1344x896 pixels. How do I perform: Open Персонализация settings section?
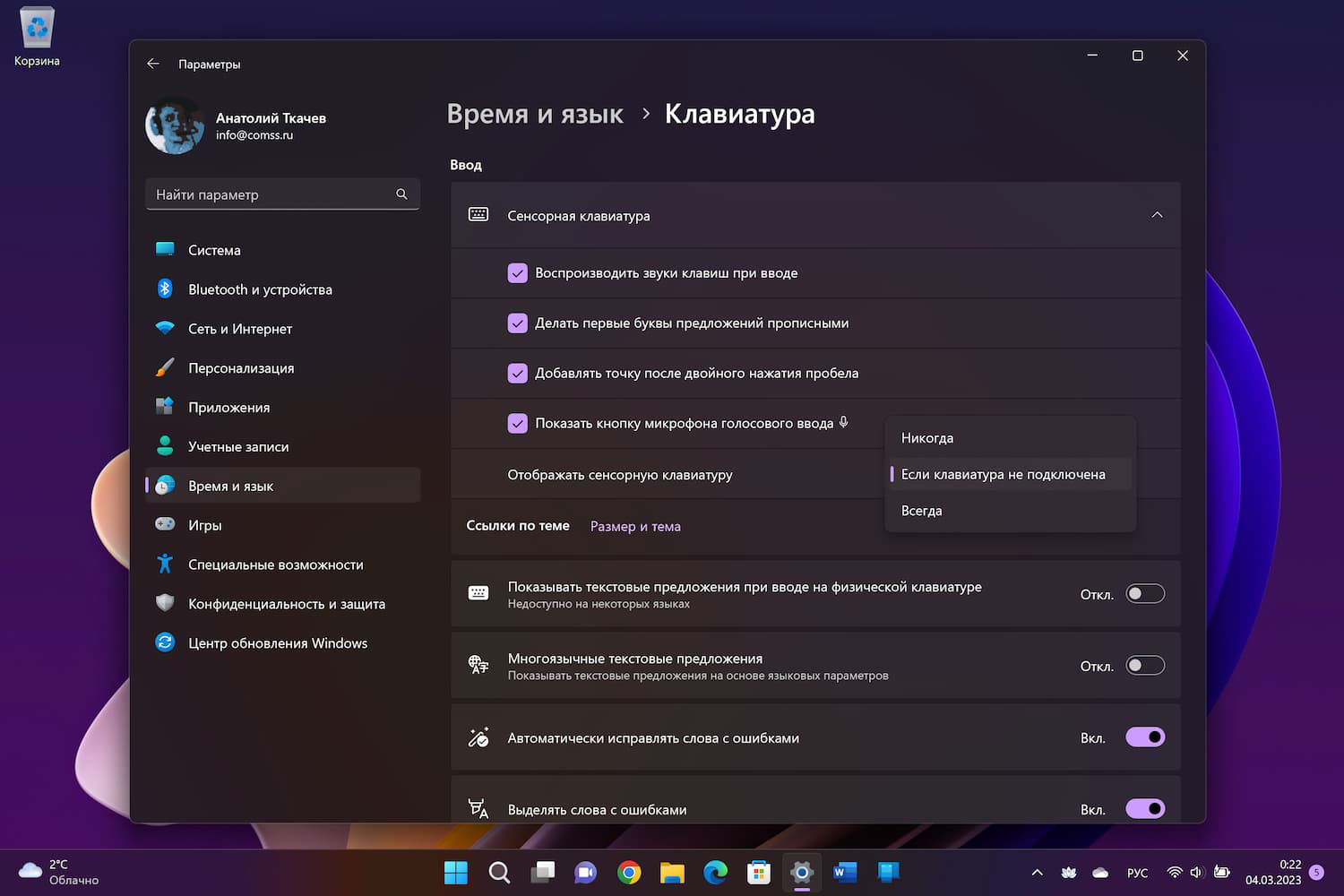coord(282,368)
